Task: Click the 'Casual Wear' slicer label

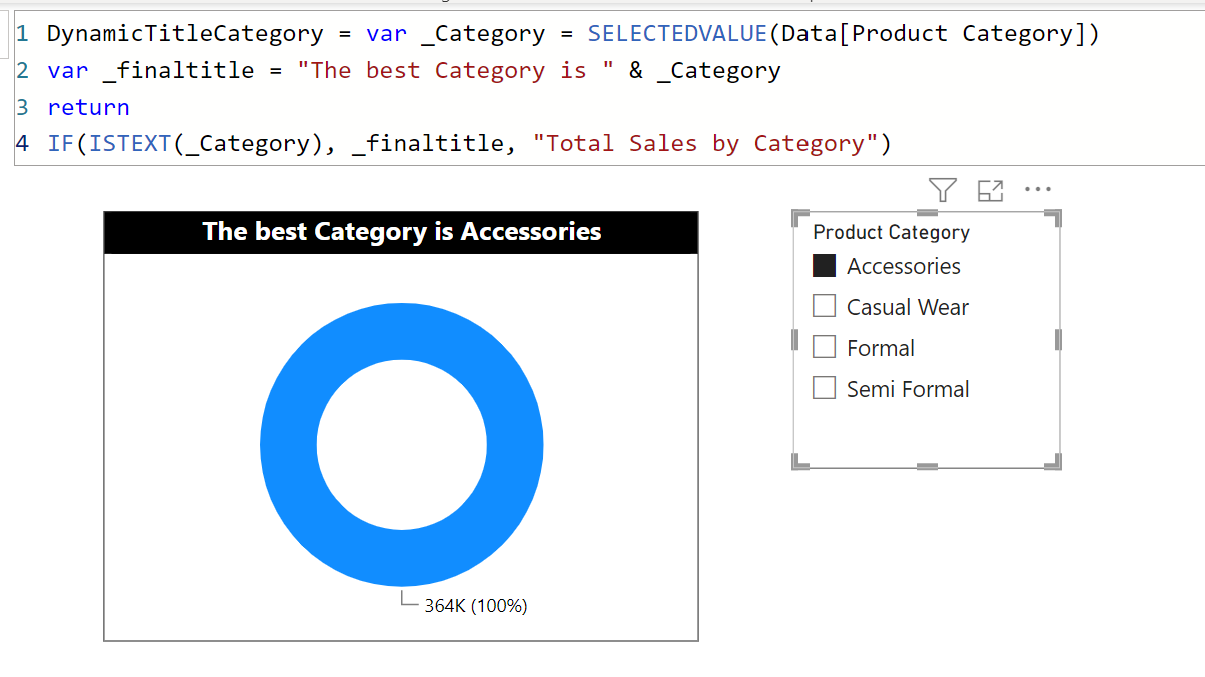Action: pos(907,307)
